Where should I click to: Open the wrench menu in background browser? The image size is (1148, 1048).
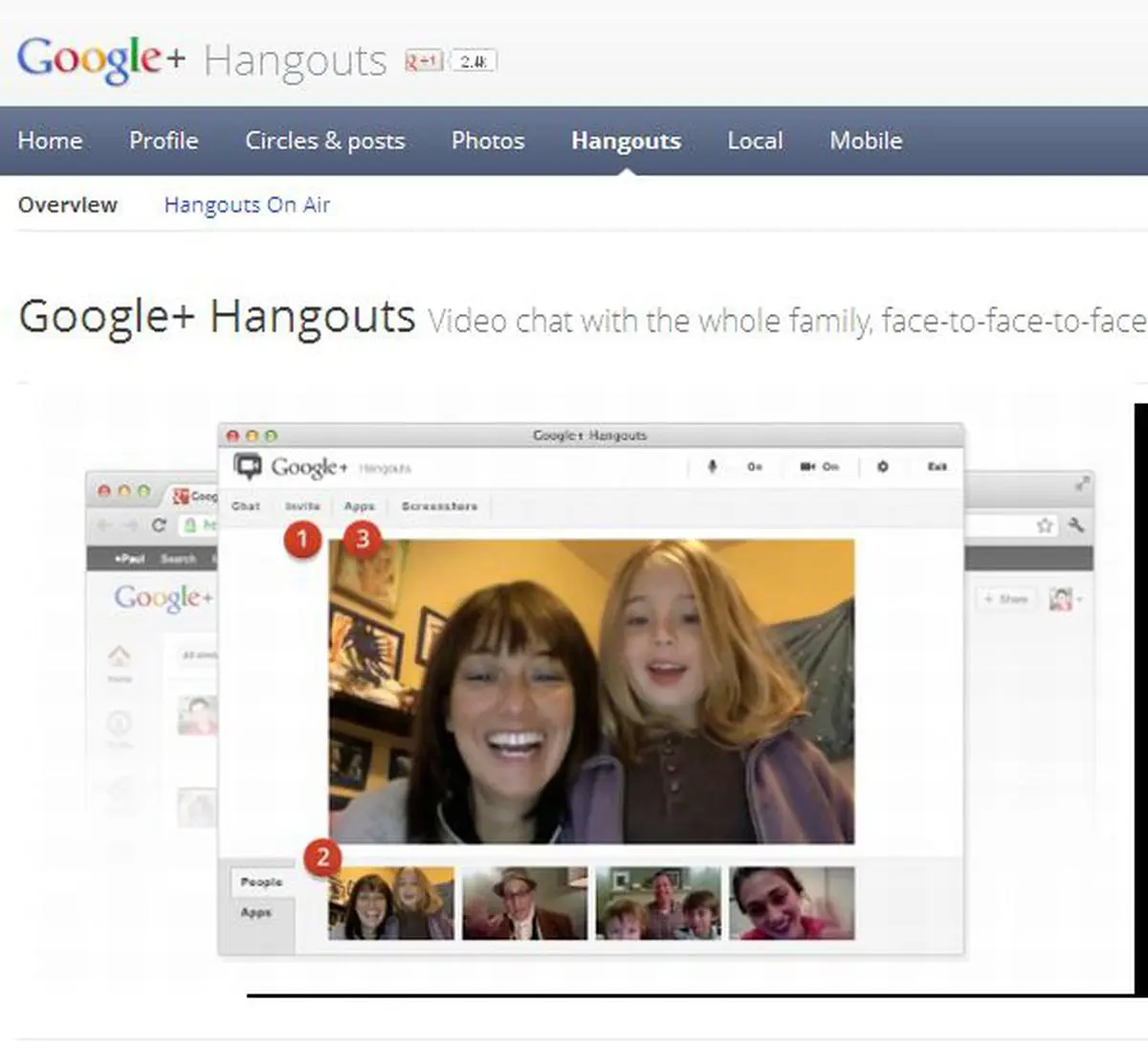pos(1076,524)
